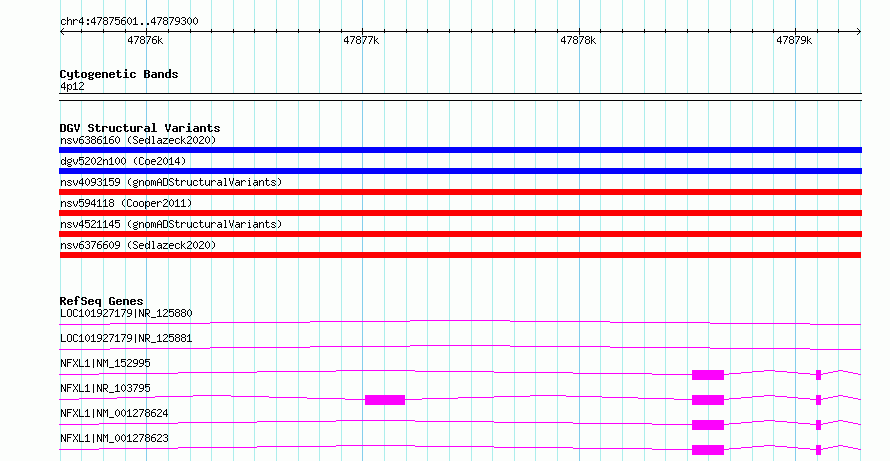Open transcript label LOC101927179|NR_125881
This screenshot has width=890, height=461.
tap(126, 338)
